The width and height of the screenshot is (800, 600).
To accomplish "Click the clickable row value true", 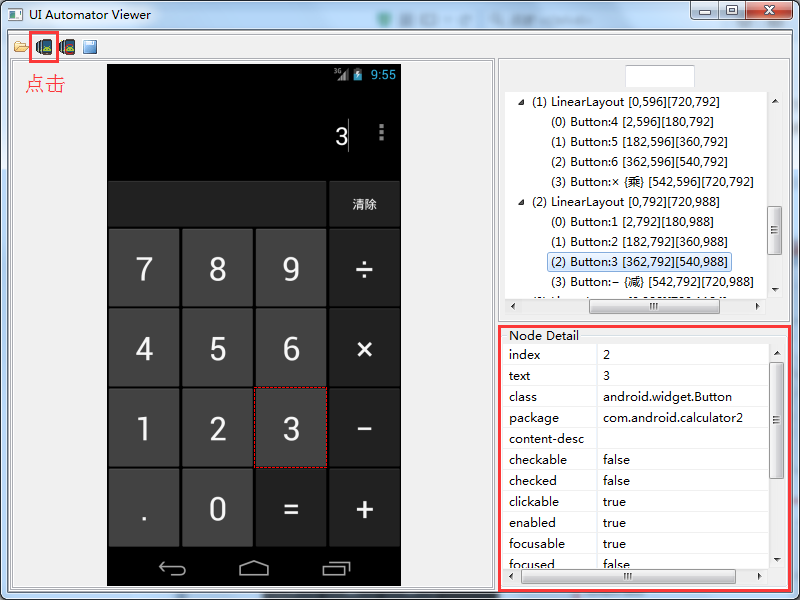I will click(x=614, y=502).
